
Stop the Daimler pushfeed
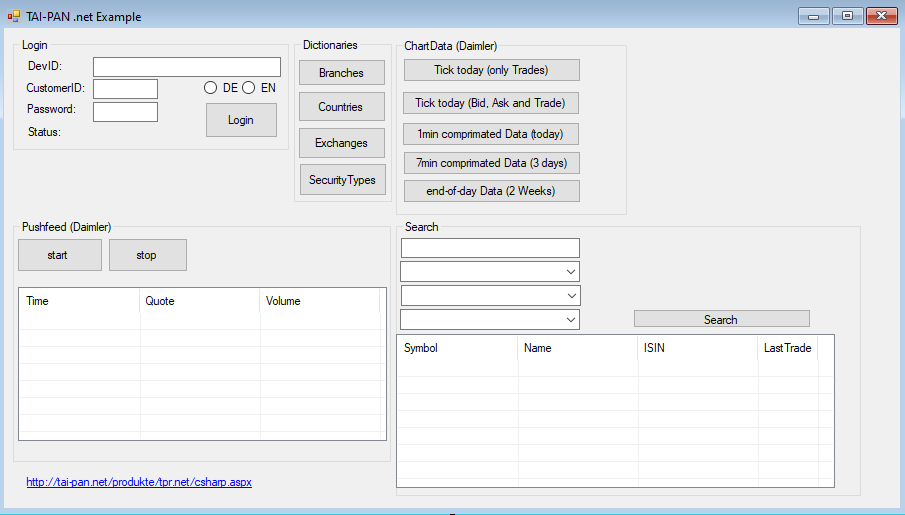pos(148,255)
